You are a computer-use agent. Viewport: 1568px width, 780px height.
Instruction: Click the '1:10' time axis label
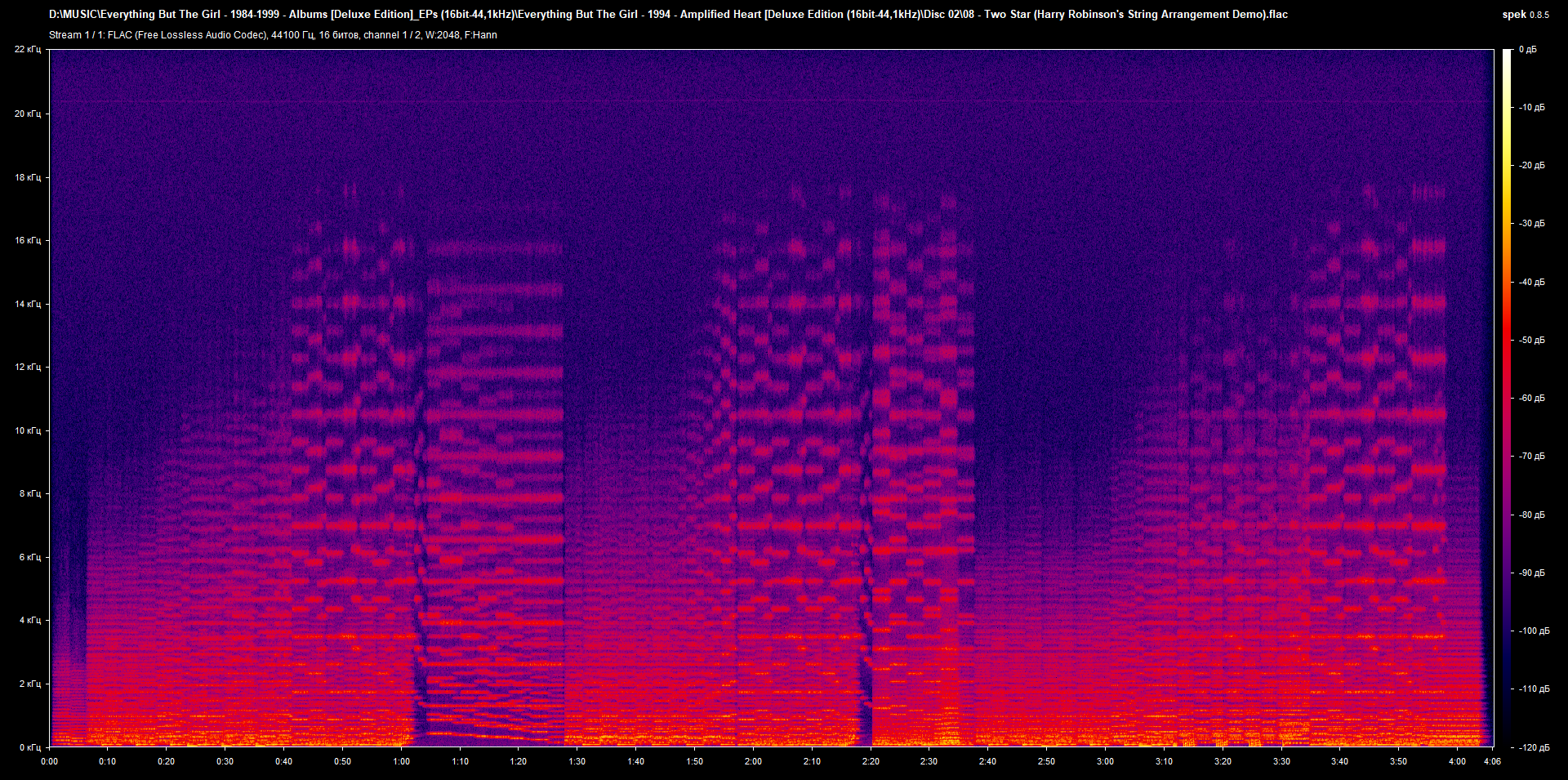pos(461,761)
